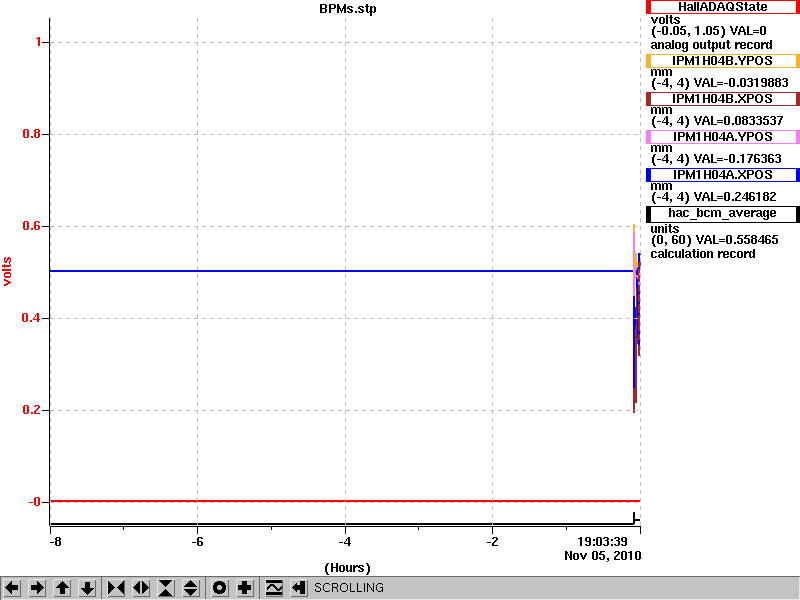Click the red HallADAQState trace line near zero
The height and width of the screenshot is (600, 800).
coord(345,501)
